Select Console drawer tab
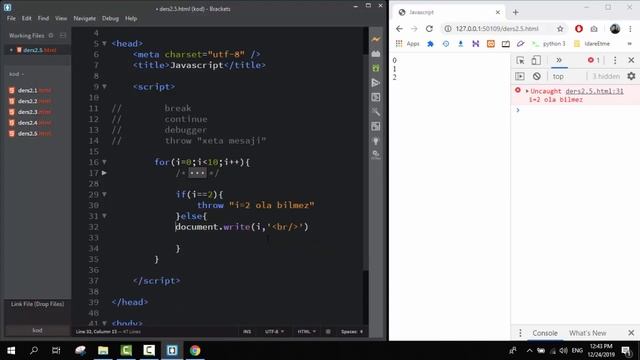 pyautogui.click(x=544, y=333)
